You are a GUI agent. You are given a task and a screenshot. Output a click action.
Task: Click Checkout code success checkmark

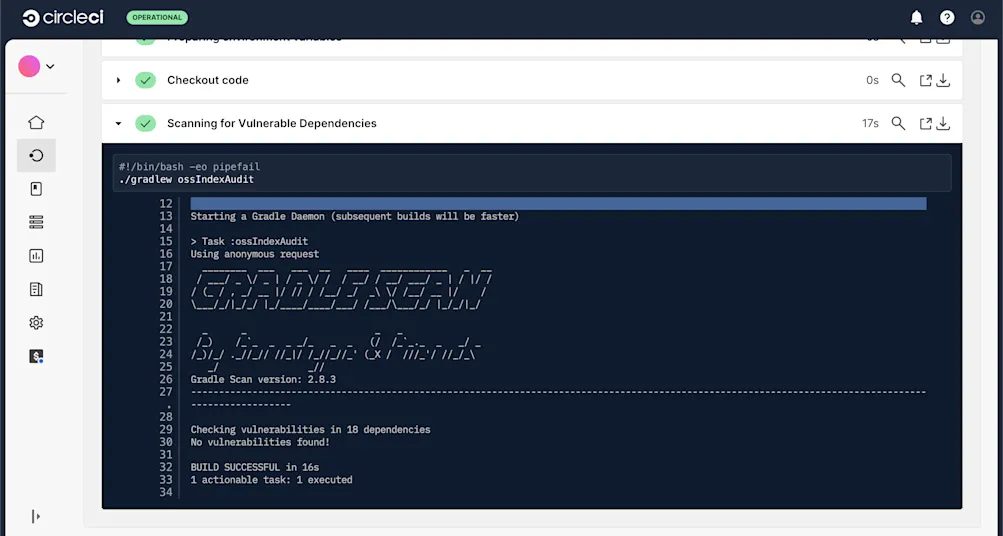click(146, 80)
